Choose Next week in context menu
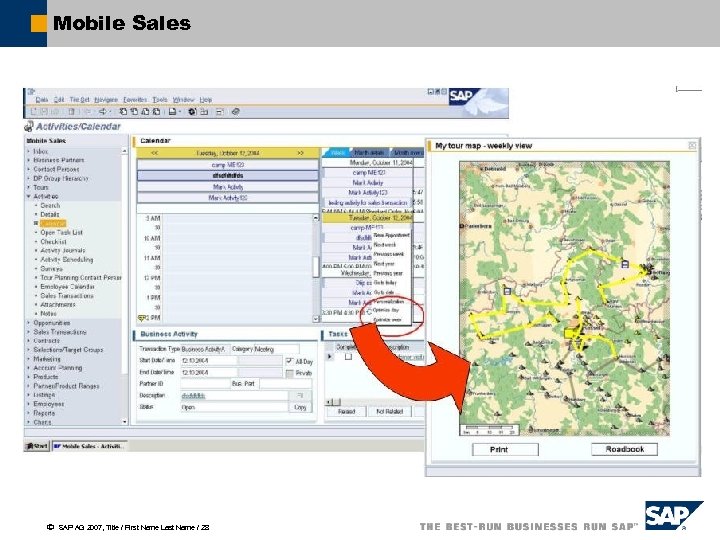Viewport: 720px width, 540px height. point(385,245)
